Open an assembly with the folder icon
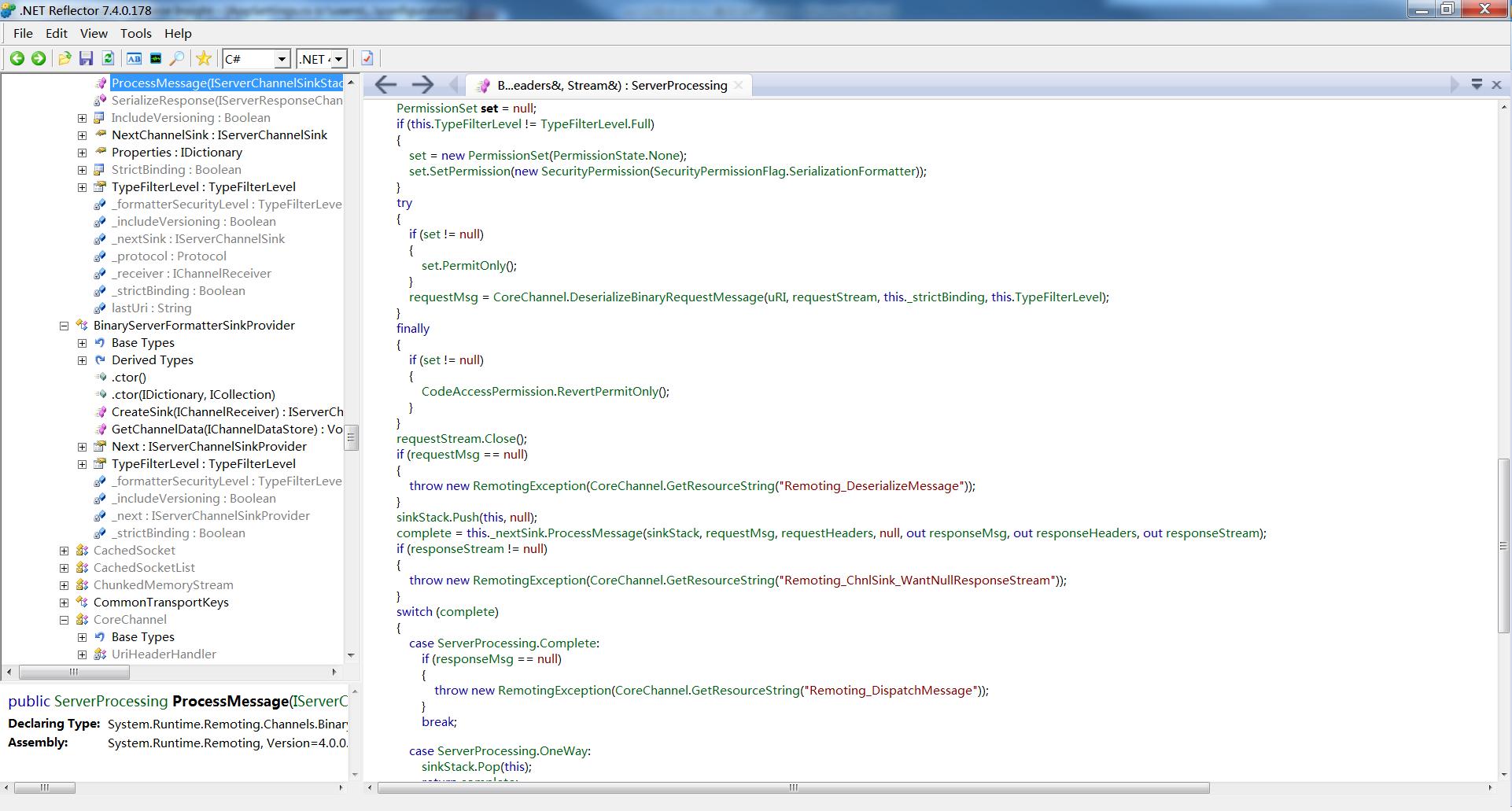The height and width of the screenshot is (811, 1512). pyautogui.click(x=65, y=59)
